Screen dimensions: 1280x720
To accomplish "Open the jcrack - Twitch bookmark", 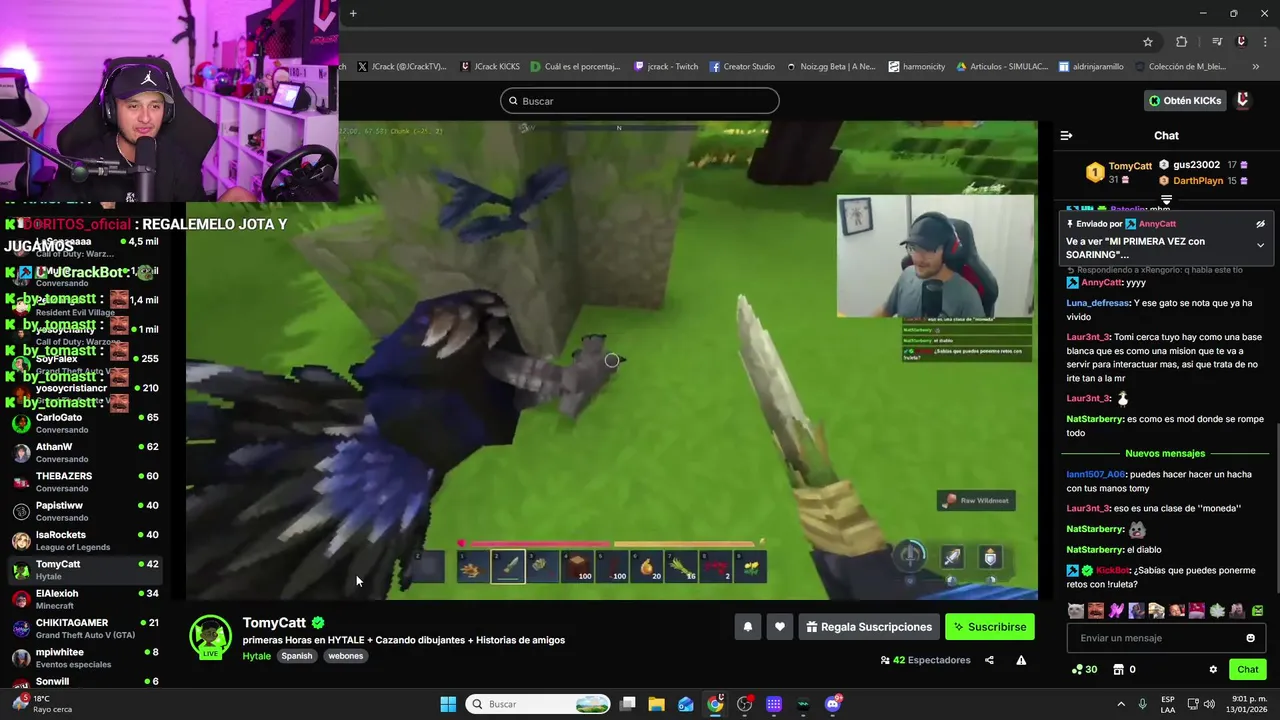I will (666, 67).
